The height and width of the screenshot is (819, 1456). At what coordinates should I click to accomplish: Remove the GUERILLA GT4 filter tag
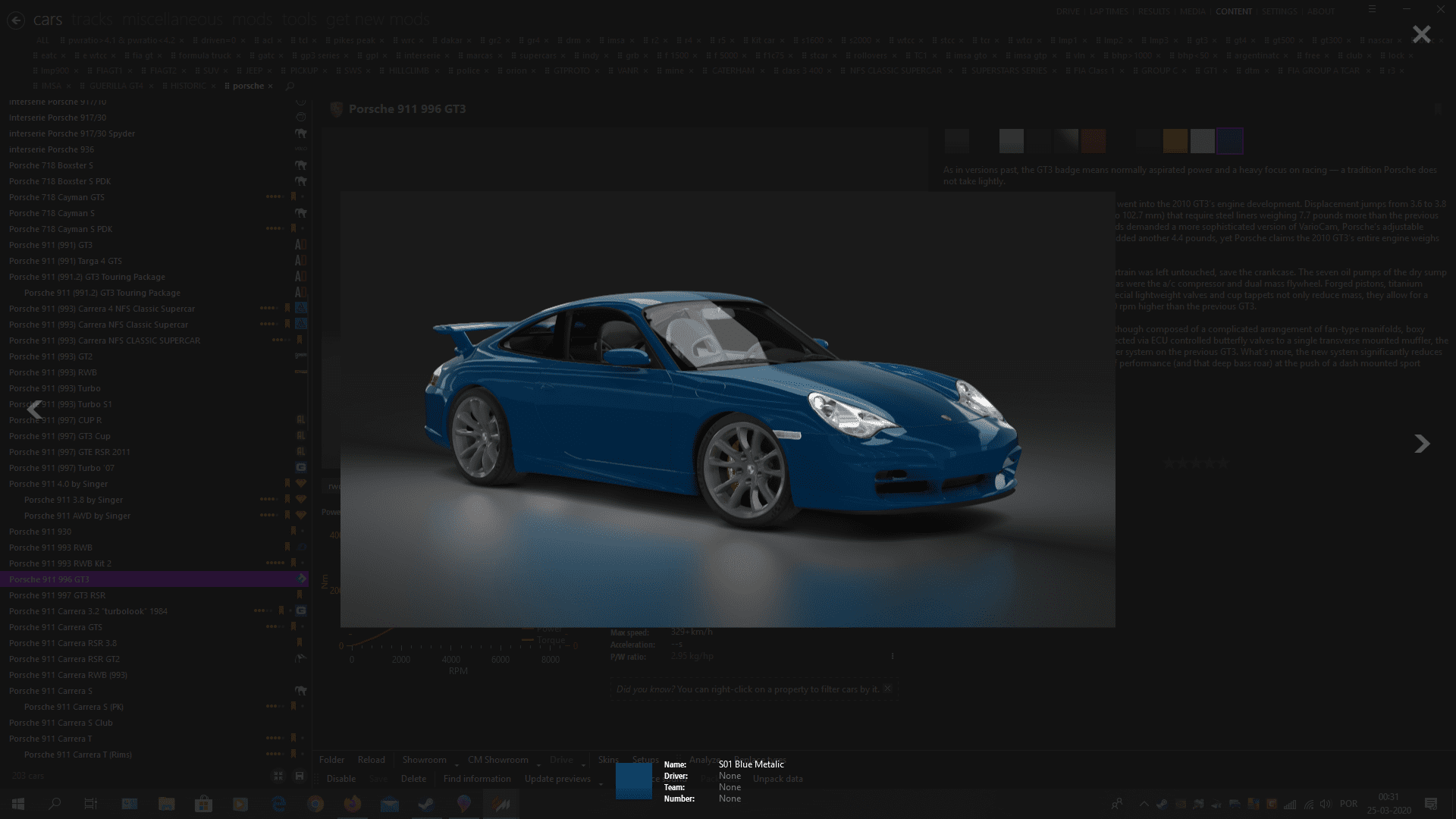(x=151, y=86)
